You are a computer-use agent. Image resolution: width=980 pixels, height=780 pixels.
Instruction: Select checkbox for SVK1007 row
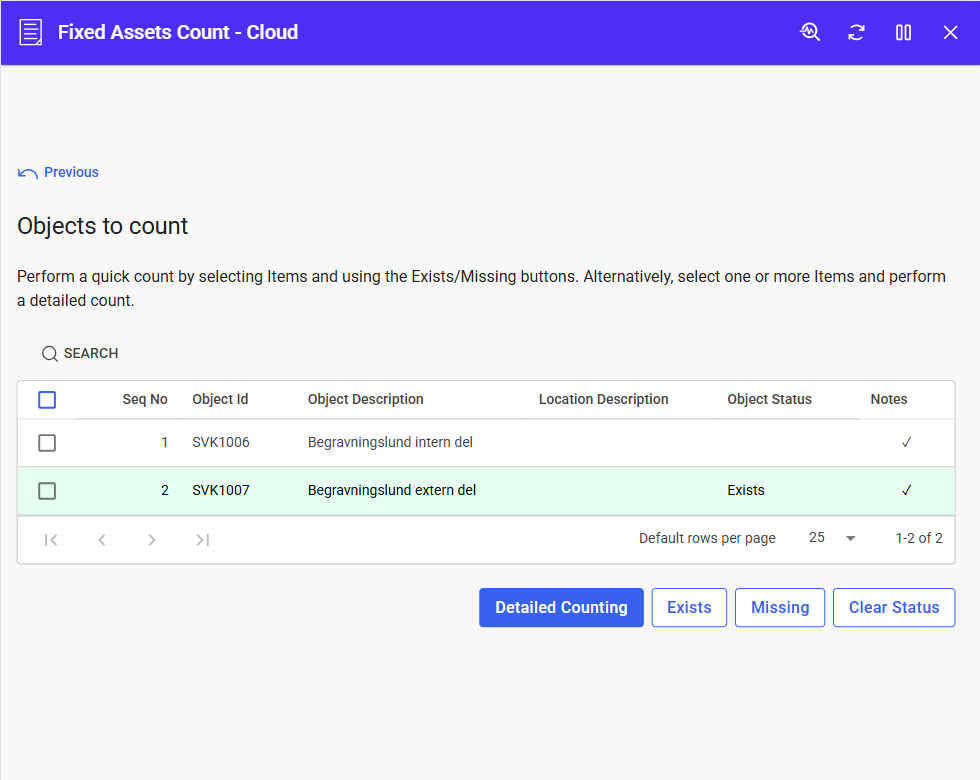[x=47, y=491]
